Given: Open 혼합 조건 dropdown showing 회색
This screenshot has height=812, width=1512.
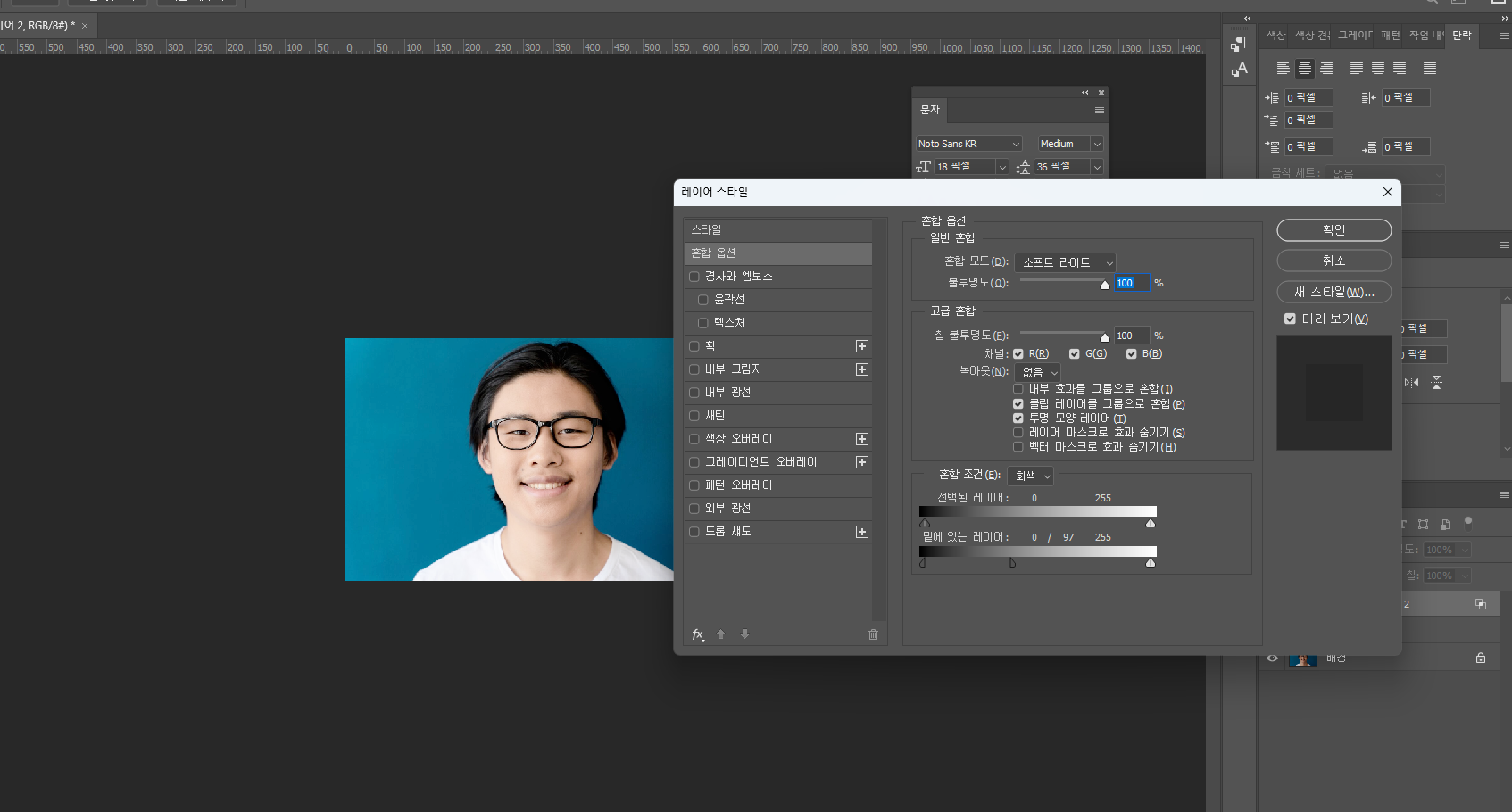Looking at the screenshot, I should (1031, 476).
